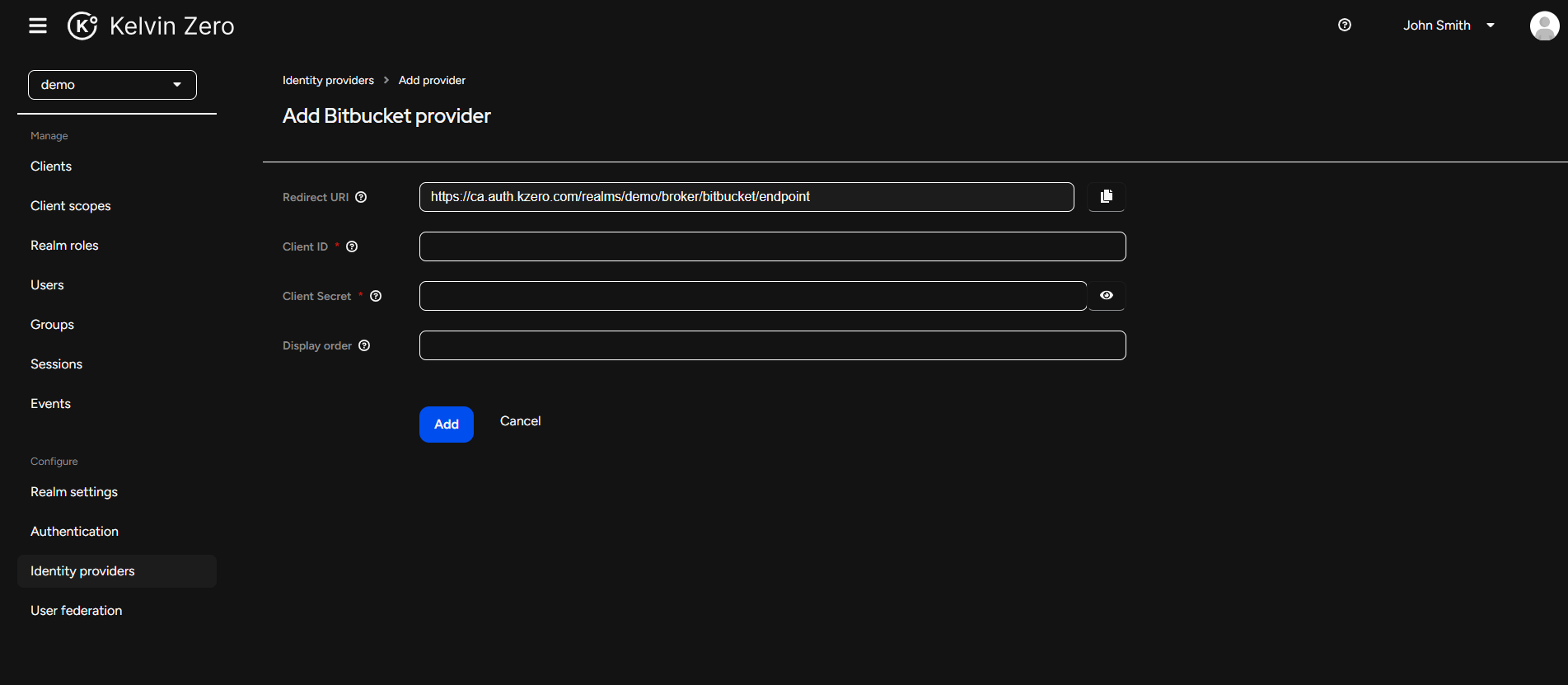Open Client scopes page

tap(71, 206)
